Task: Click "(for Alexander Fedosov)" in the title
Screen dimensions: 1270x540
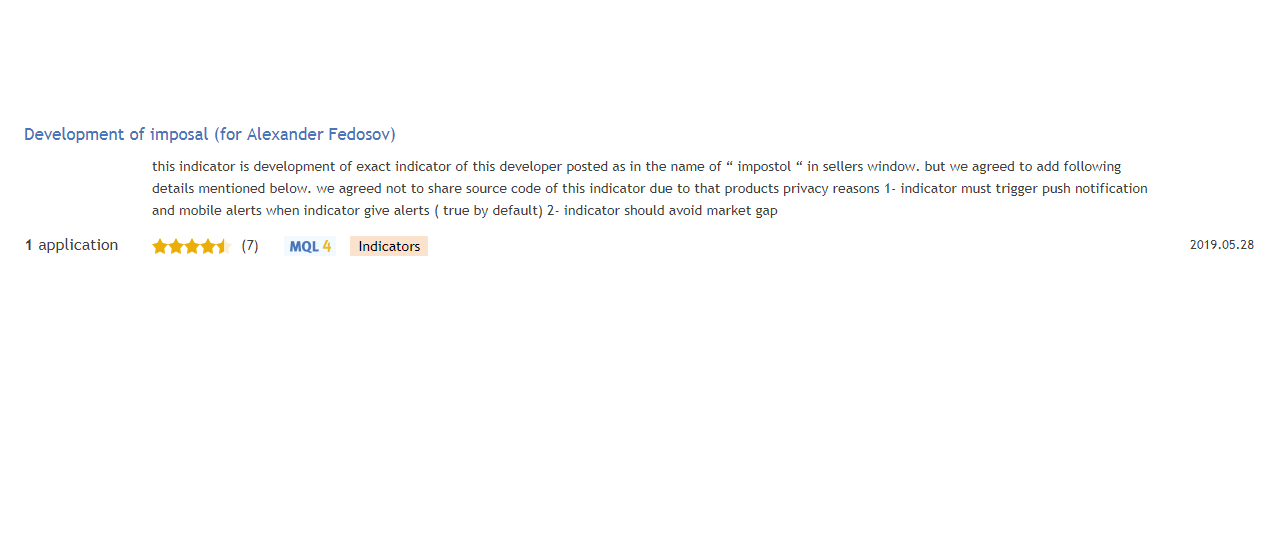Action: [305, 134]
